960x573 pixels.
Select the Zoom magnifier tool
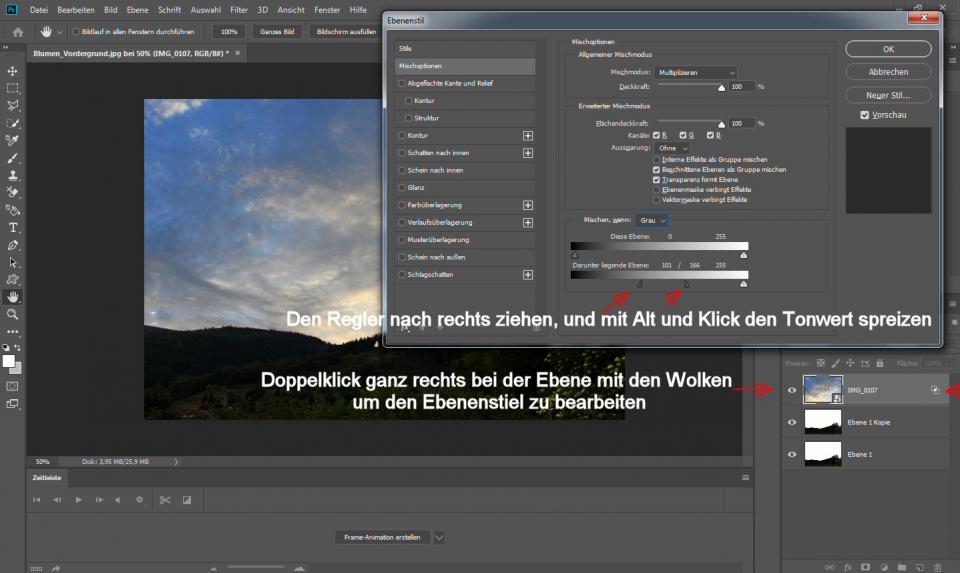[13, 314]
